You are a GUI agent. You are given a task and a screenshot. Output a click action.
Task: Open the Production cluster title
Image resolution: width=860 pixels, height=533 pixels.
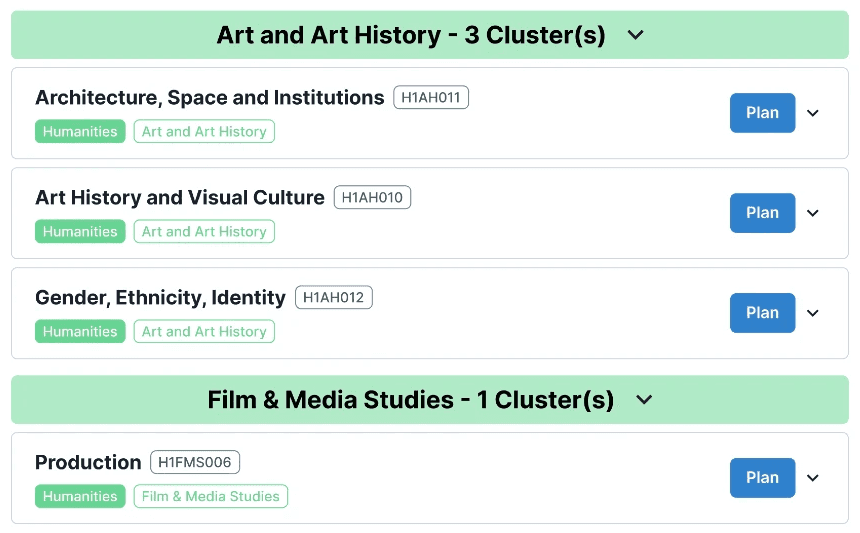(88, 462)
